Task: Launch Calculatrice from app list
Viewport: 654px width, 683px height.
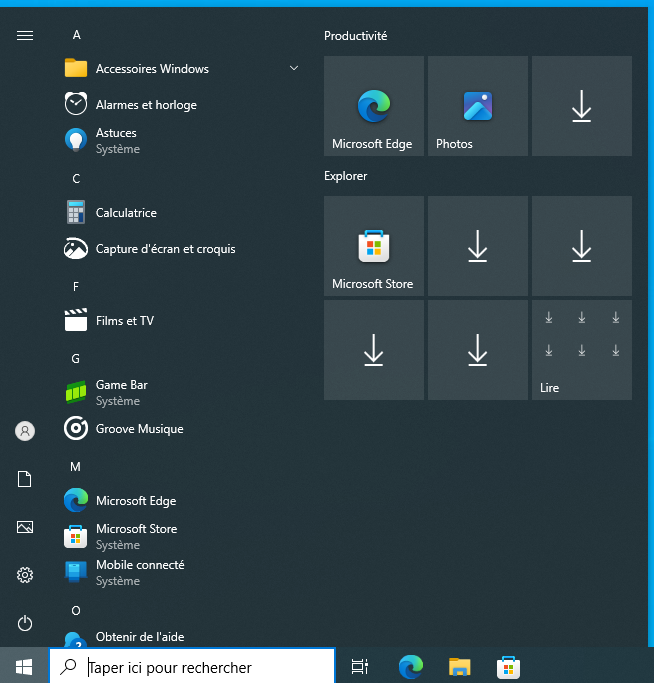Action: coord(182,213)
